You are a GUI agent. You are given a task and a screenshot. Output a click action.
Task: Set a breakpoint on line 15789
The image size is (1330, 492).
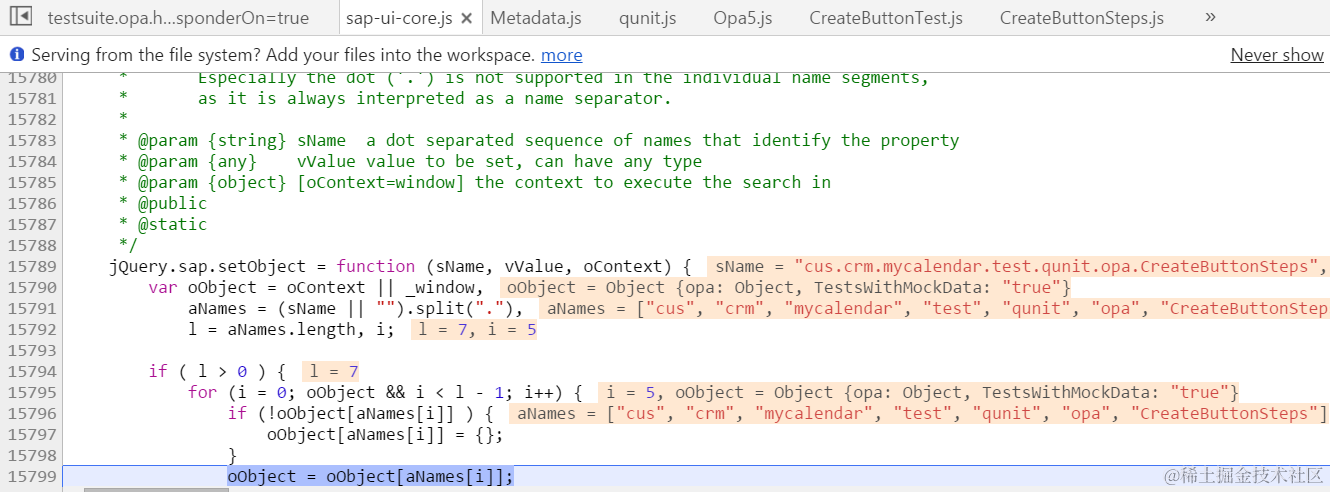click(x=32, y=266)
